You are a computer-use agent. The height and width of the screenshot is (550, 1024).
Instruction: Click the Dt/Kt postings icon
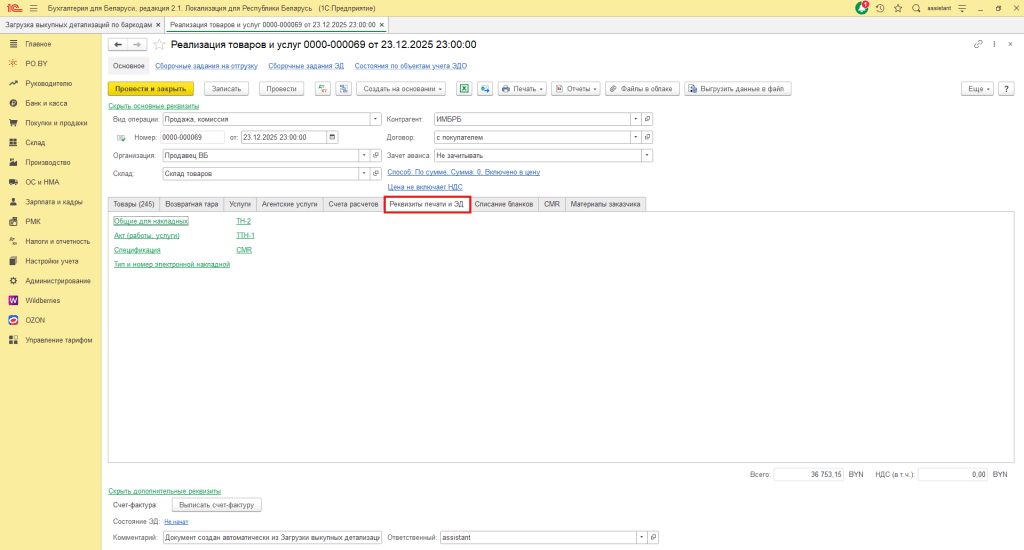pyautogui.click(x=322, y=89)
